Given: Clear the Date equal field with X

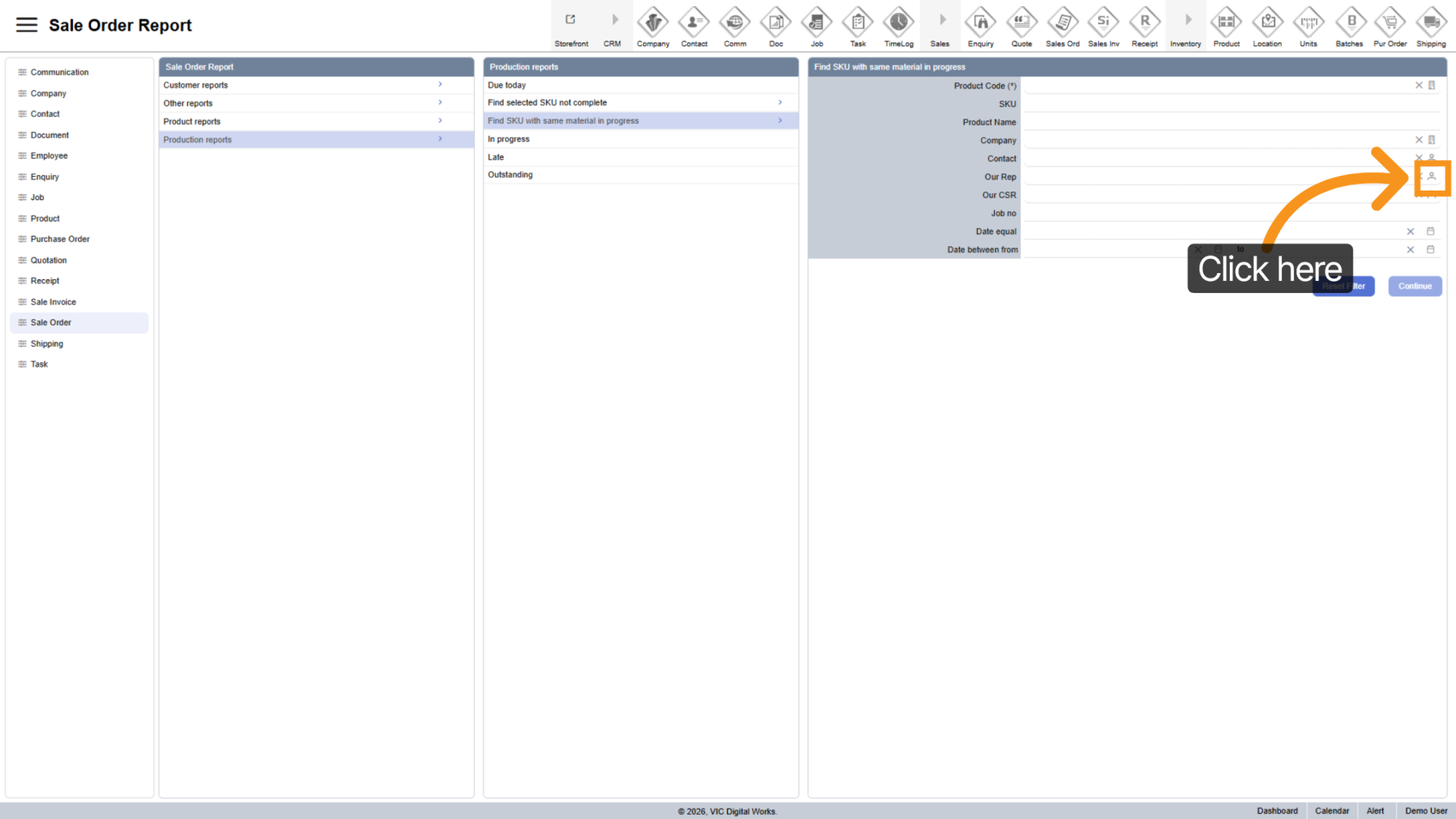Looking at the screenshot, I should coord(1411,231).
